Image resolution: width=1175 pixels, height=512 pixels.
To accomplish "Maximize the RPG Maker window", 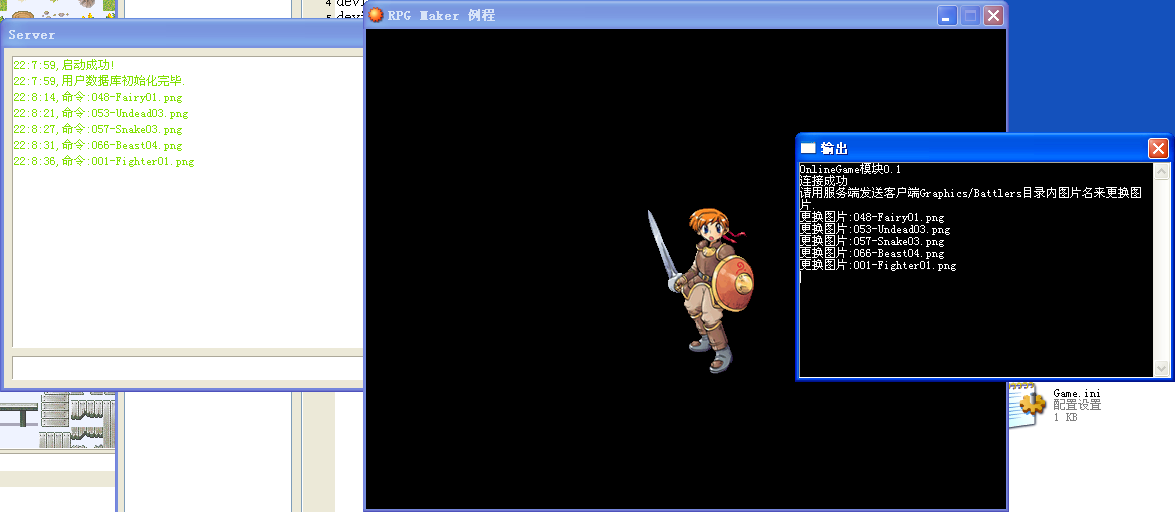I will point(970,16).
